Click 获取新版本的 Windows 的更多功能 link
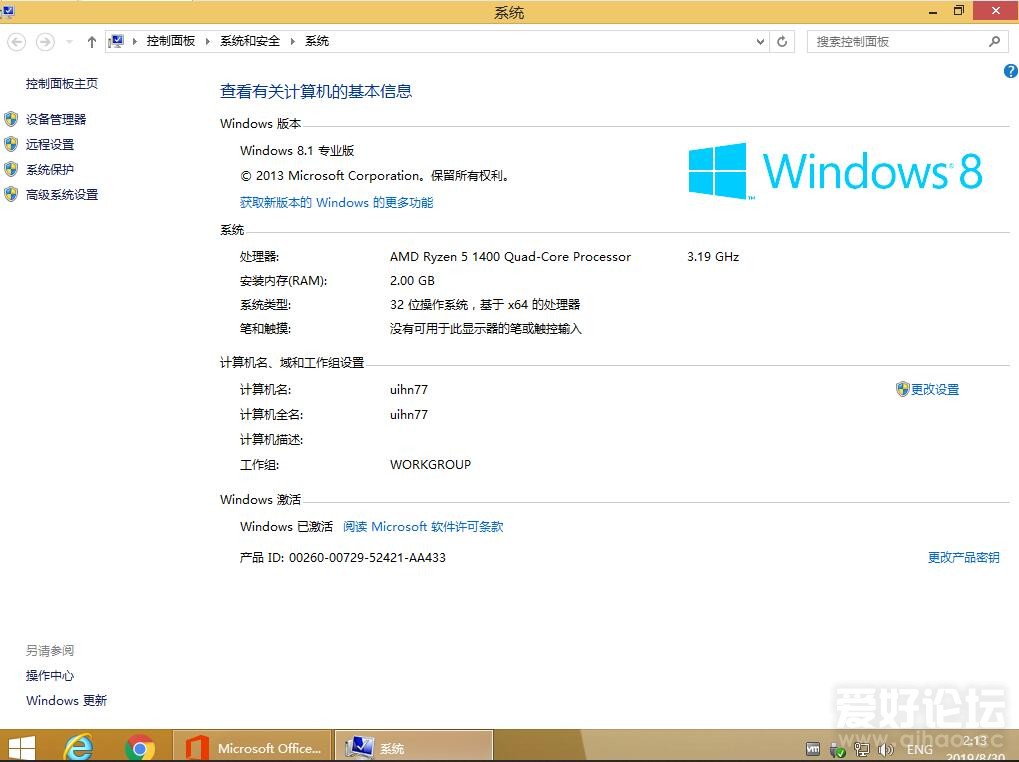Viewport: 1019px width, 762px height. 337,202
